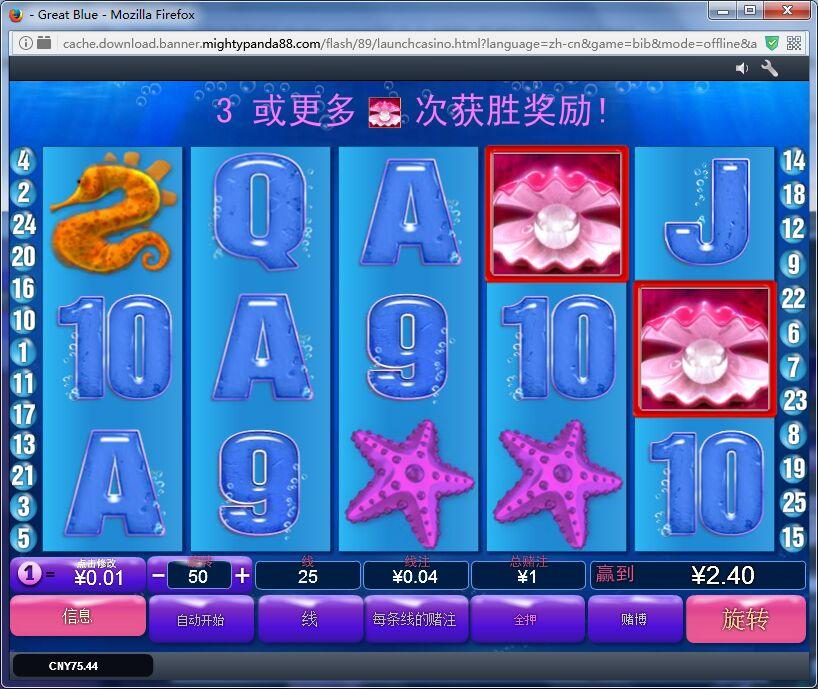Select payline 8 bubble
818x689 pixels.
point(793,434)
